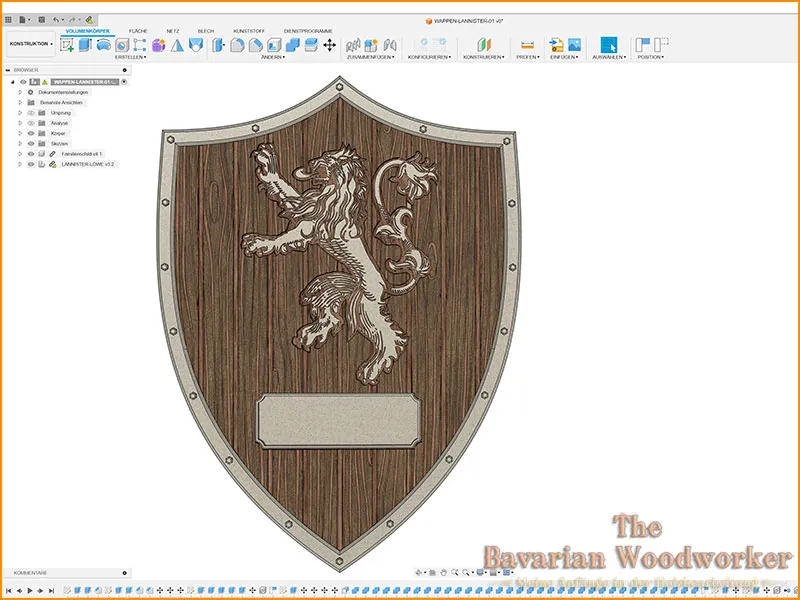Open the ERSTELLEN dropdown menu
The width and height of the screenshot is (800, 600).
click(130, 57)
